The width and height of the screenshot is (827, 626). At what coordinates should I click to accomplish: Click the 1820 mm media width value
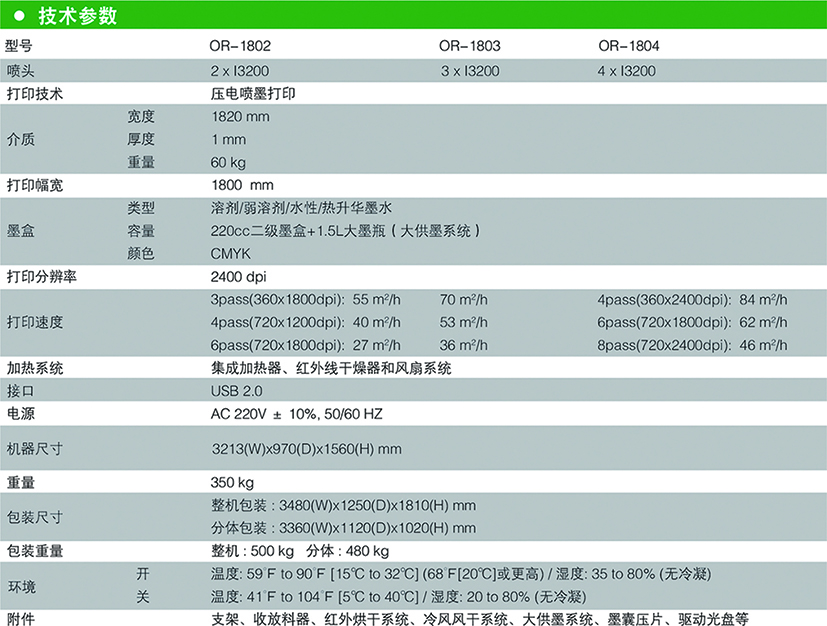(241, 116)
